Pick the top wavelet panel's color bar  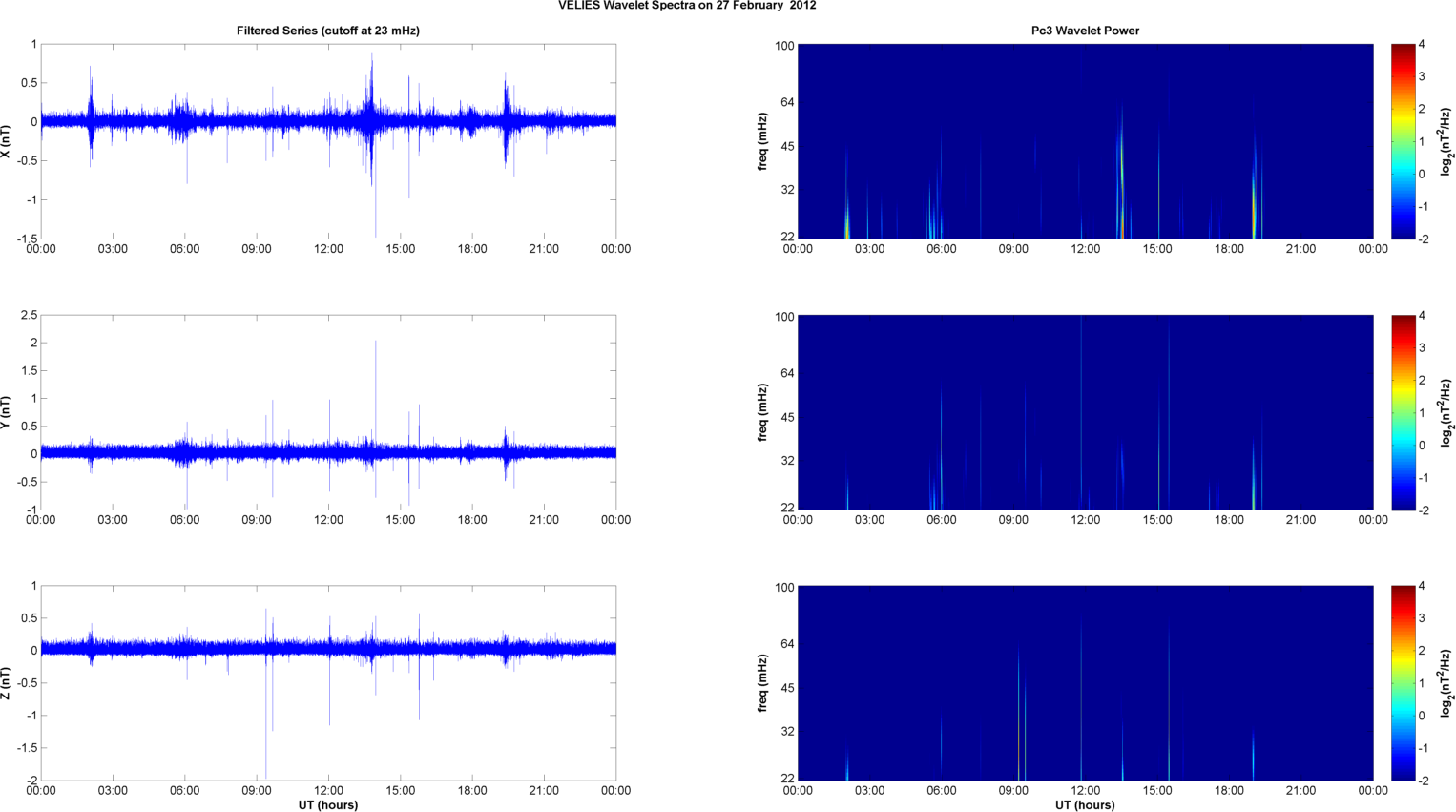(1403, 141)
